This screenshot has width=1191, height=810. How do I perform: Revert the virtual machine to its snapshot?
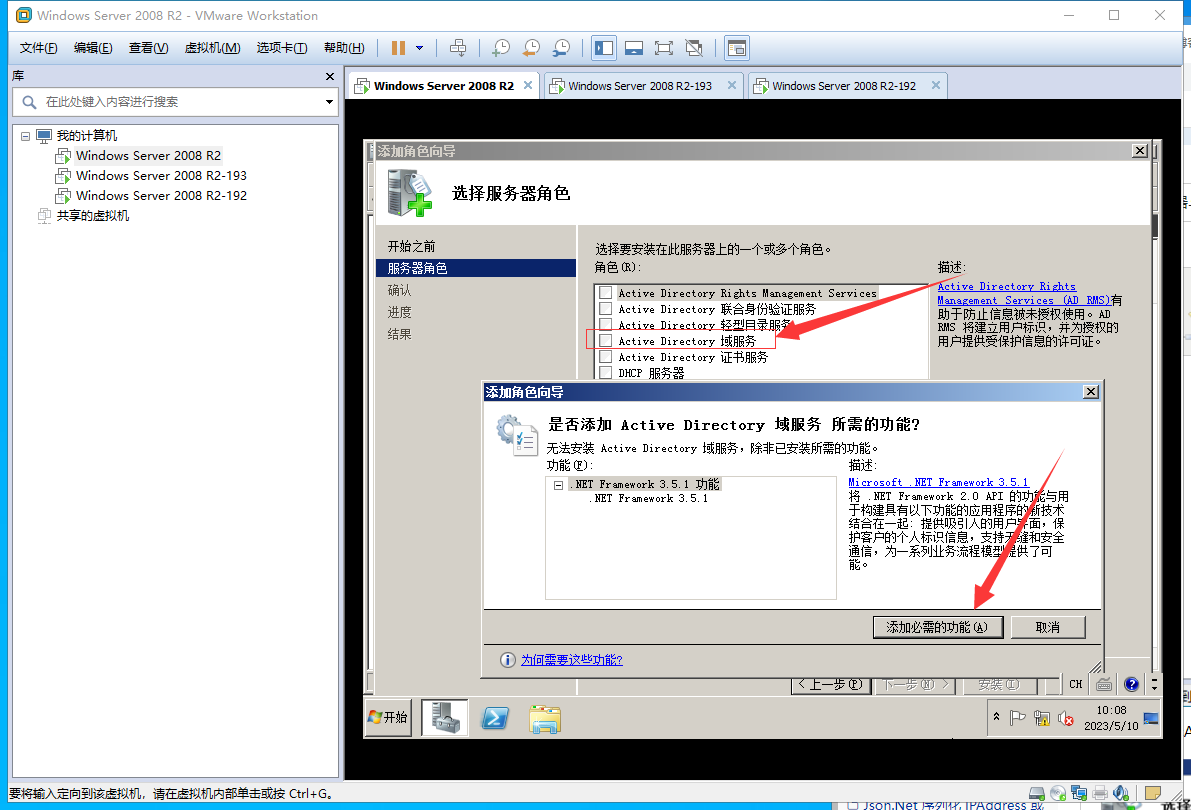[532, 48]
